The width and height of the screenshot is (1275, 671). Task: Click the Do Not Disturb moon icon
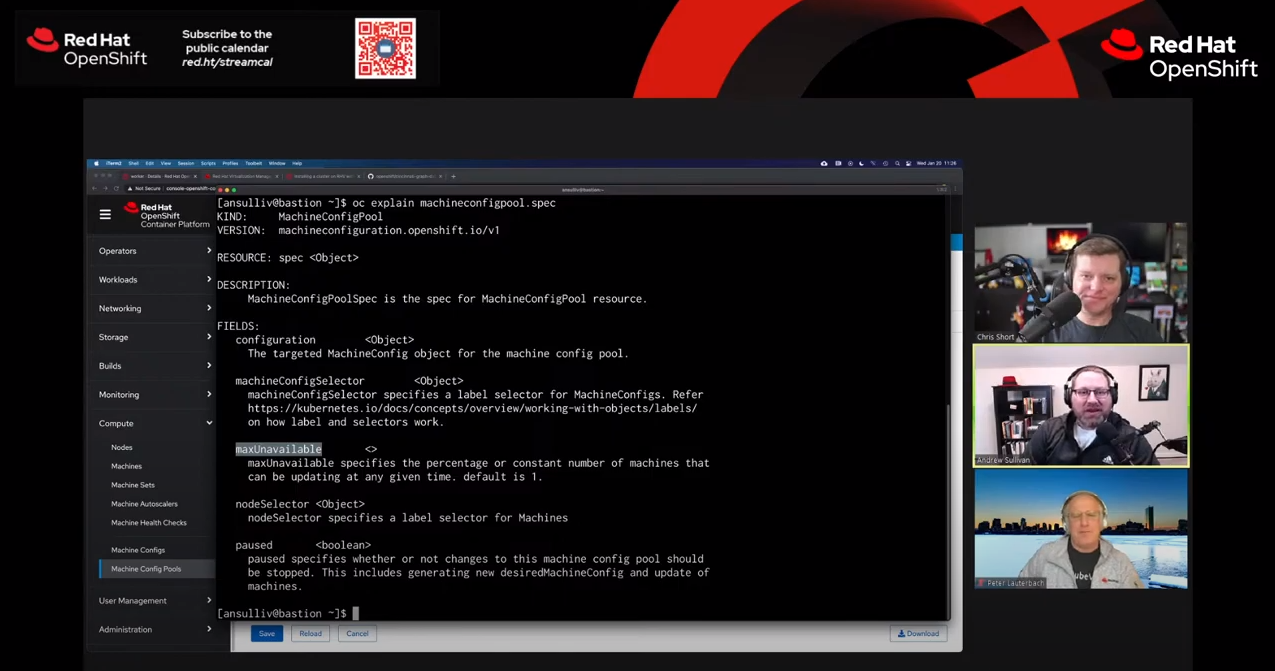(861, 163)
